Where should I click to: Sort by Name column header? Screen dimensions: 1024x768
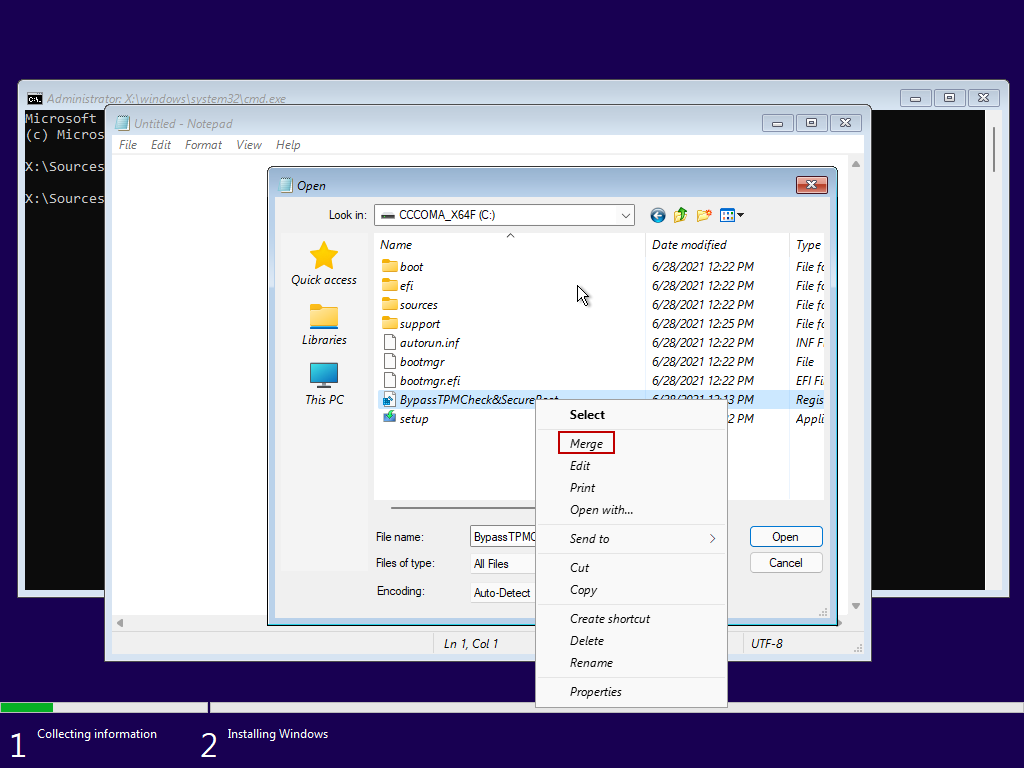pos(509,245)
